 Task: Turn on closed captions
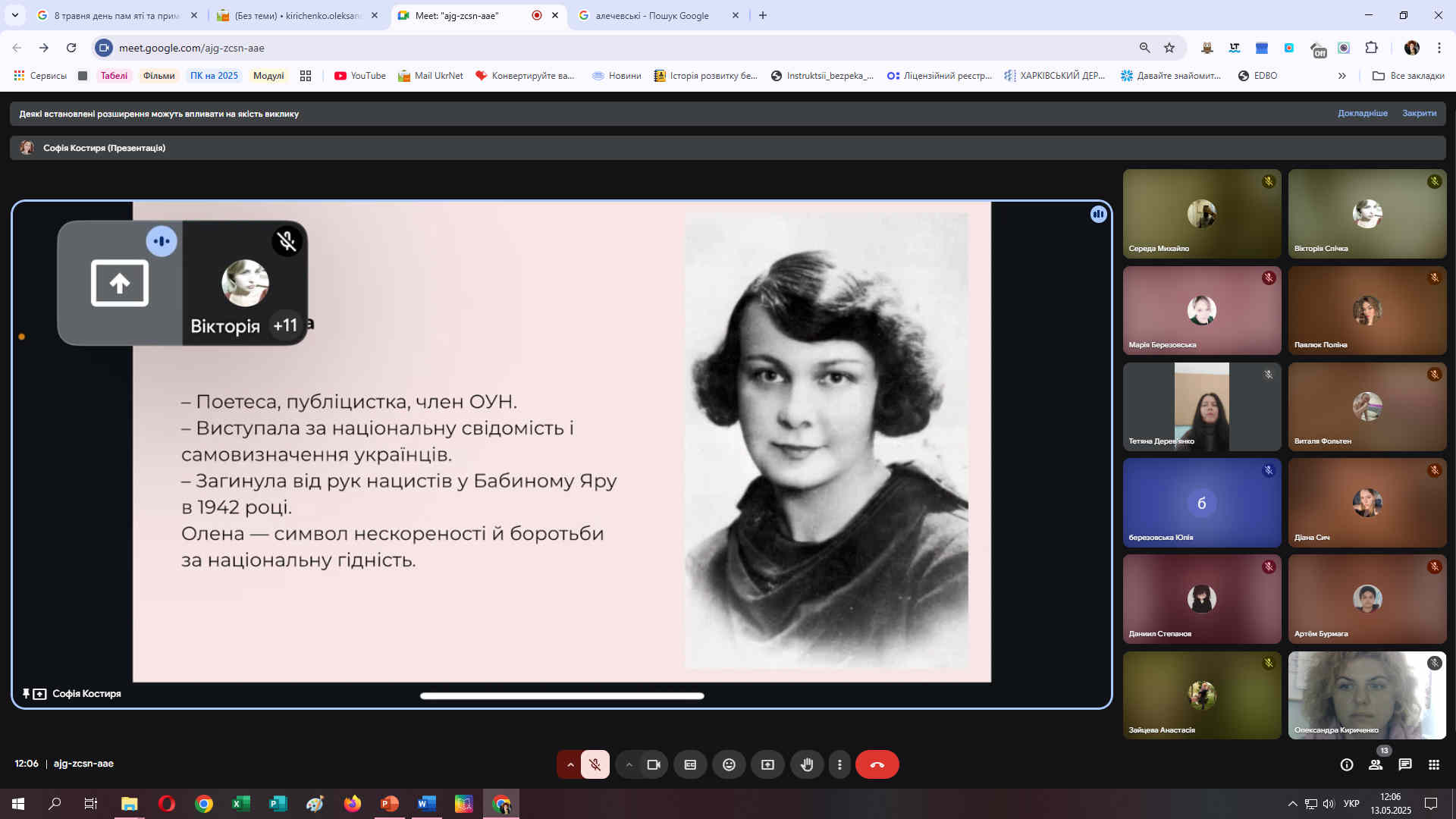pyautogui.click(x=690, y=764)
